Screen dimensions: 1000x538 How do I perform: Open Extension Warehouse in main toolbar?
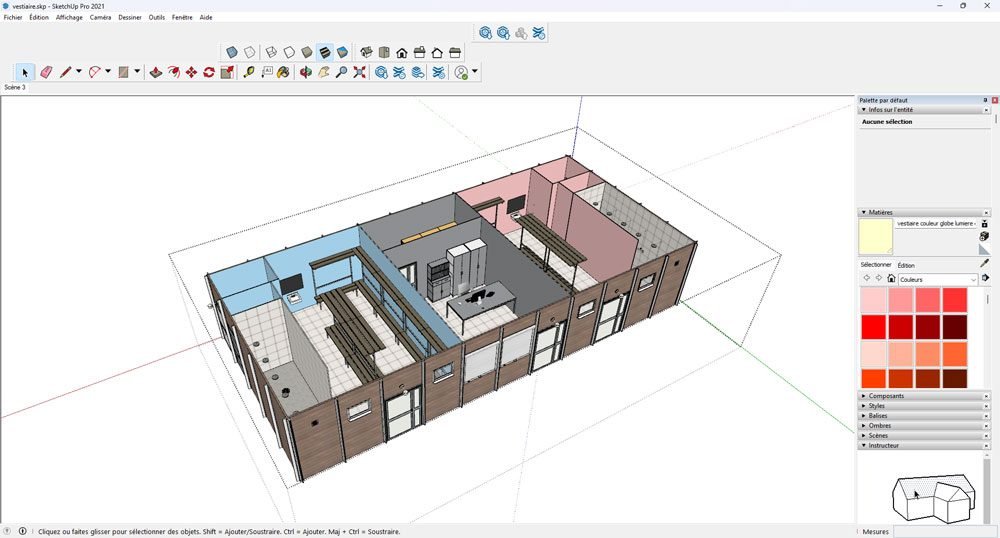(x=399, y=73)
